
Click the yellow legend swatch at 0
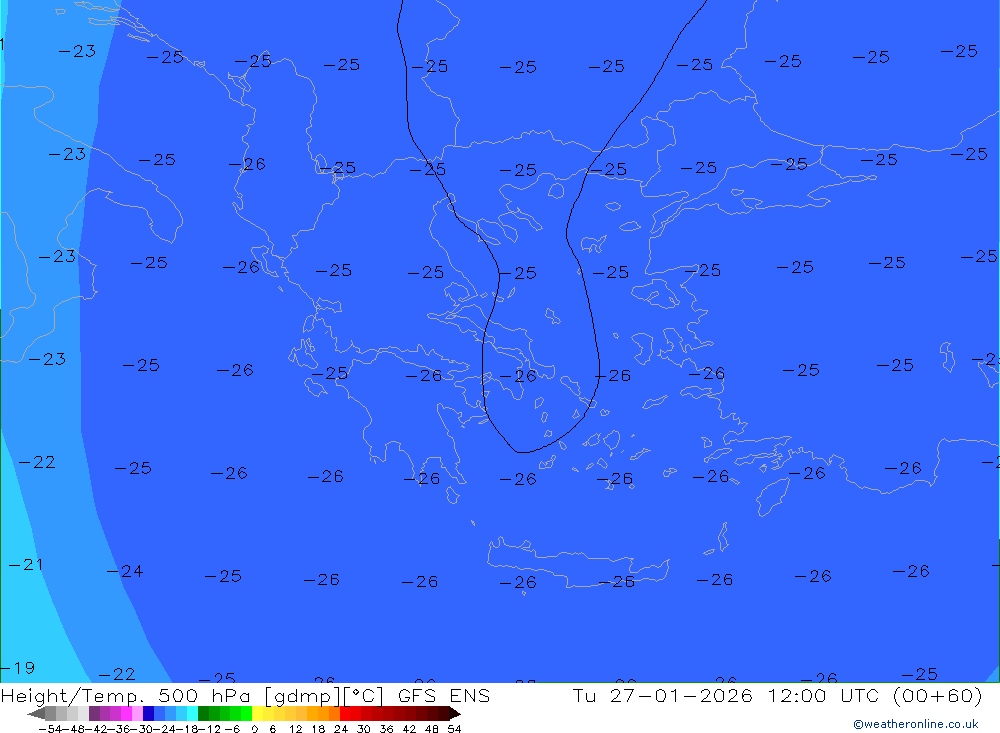pyautogui.click(x=258, y=713)
